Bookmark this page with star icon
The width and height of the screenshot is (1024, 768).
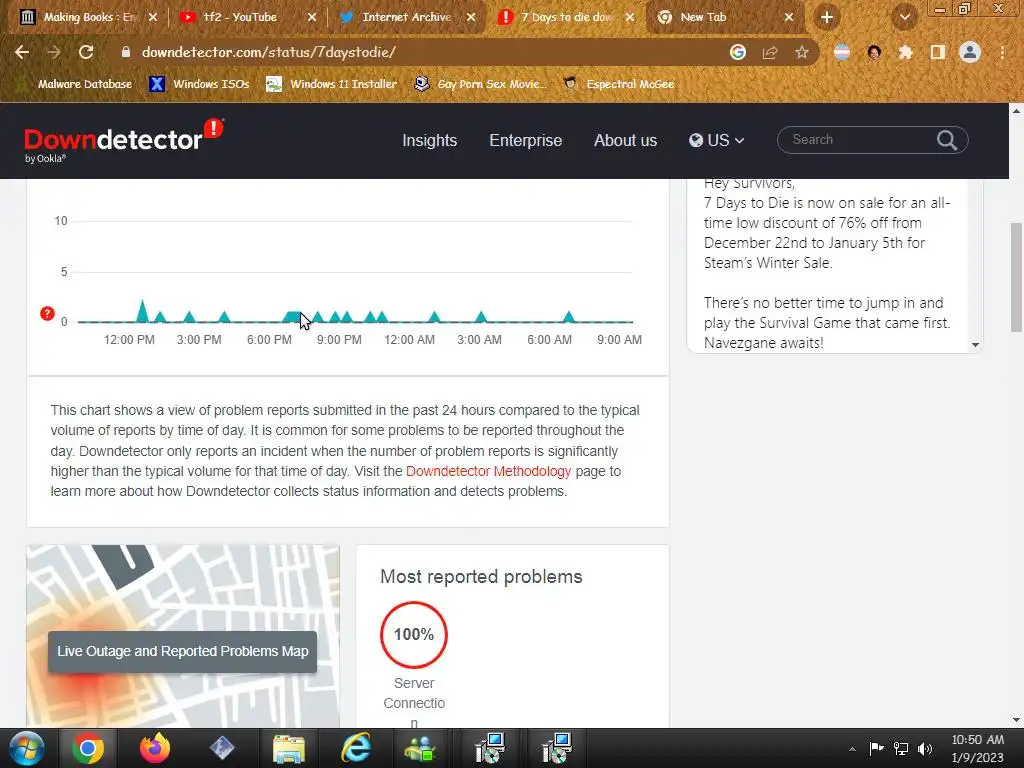[802, 52]
